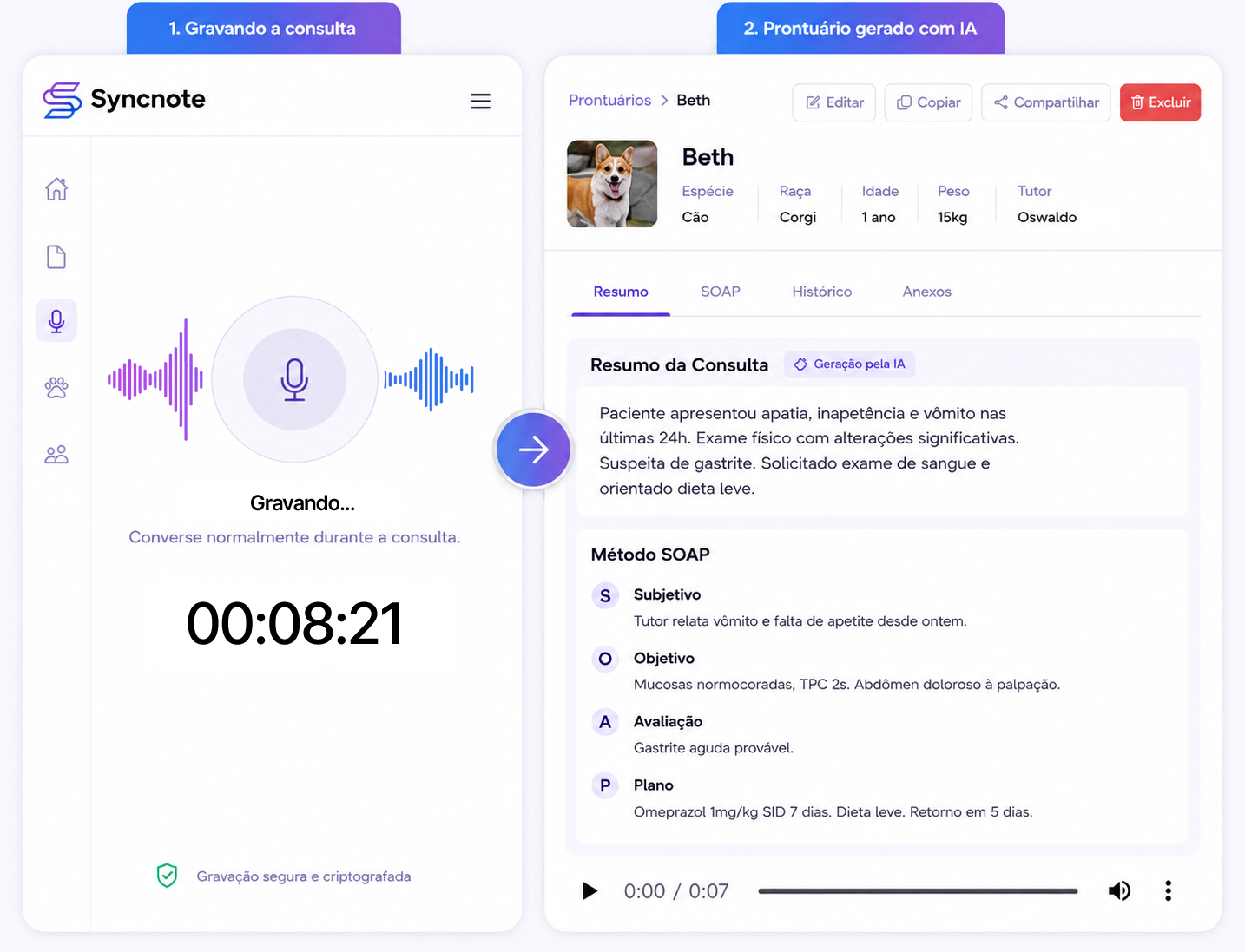Click 'Tutor relata vômito' subjective text
Image resolution: width=1245 pixels, height=952 pixels.
point(800,621)
